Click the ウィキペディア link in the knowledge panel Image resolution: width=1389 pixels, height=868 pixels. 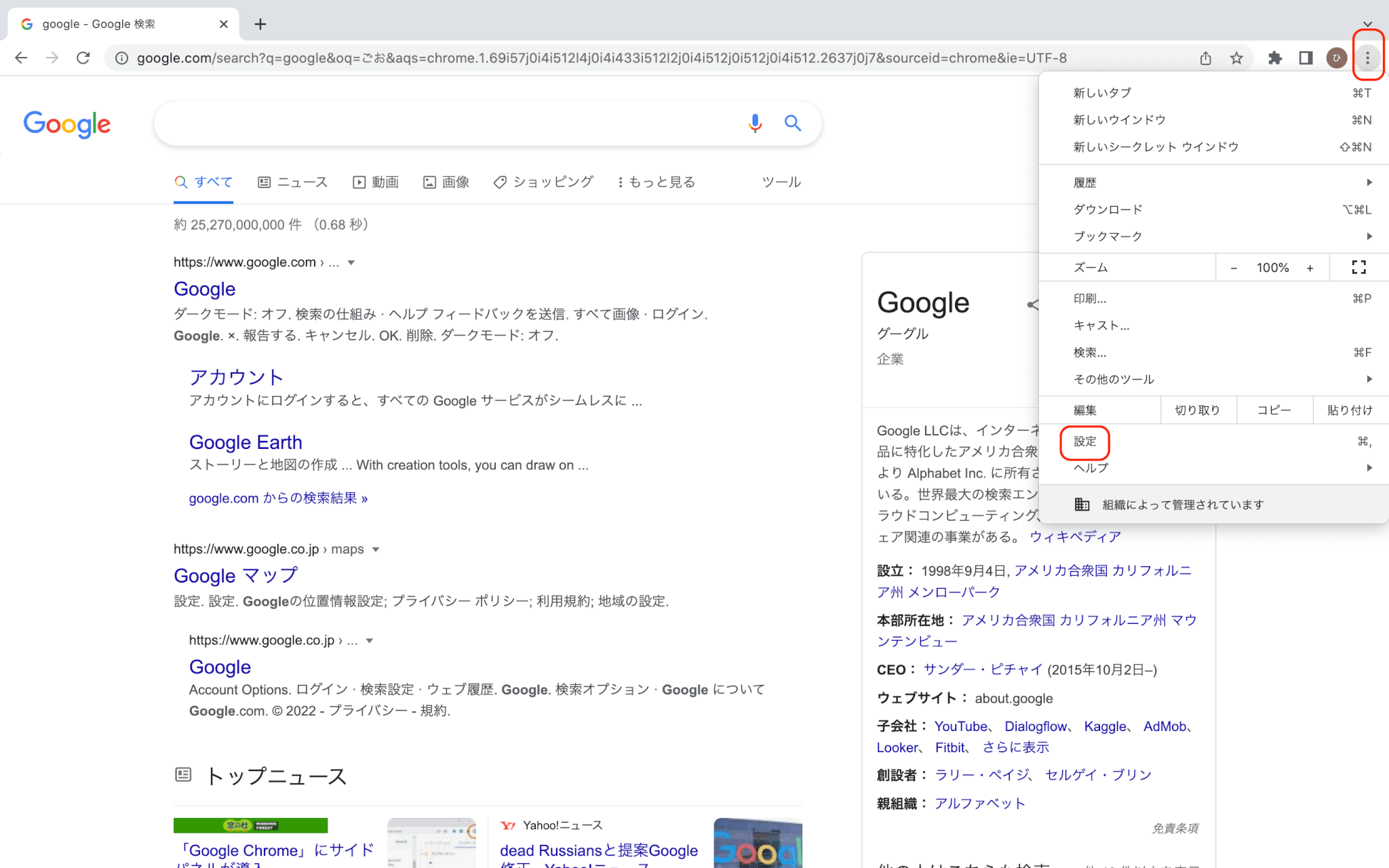(x=1075, y=536)
